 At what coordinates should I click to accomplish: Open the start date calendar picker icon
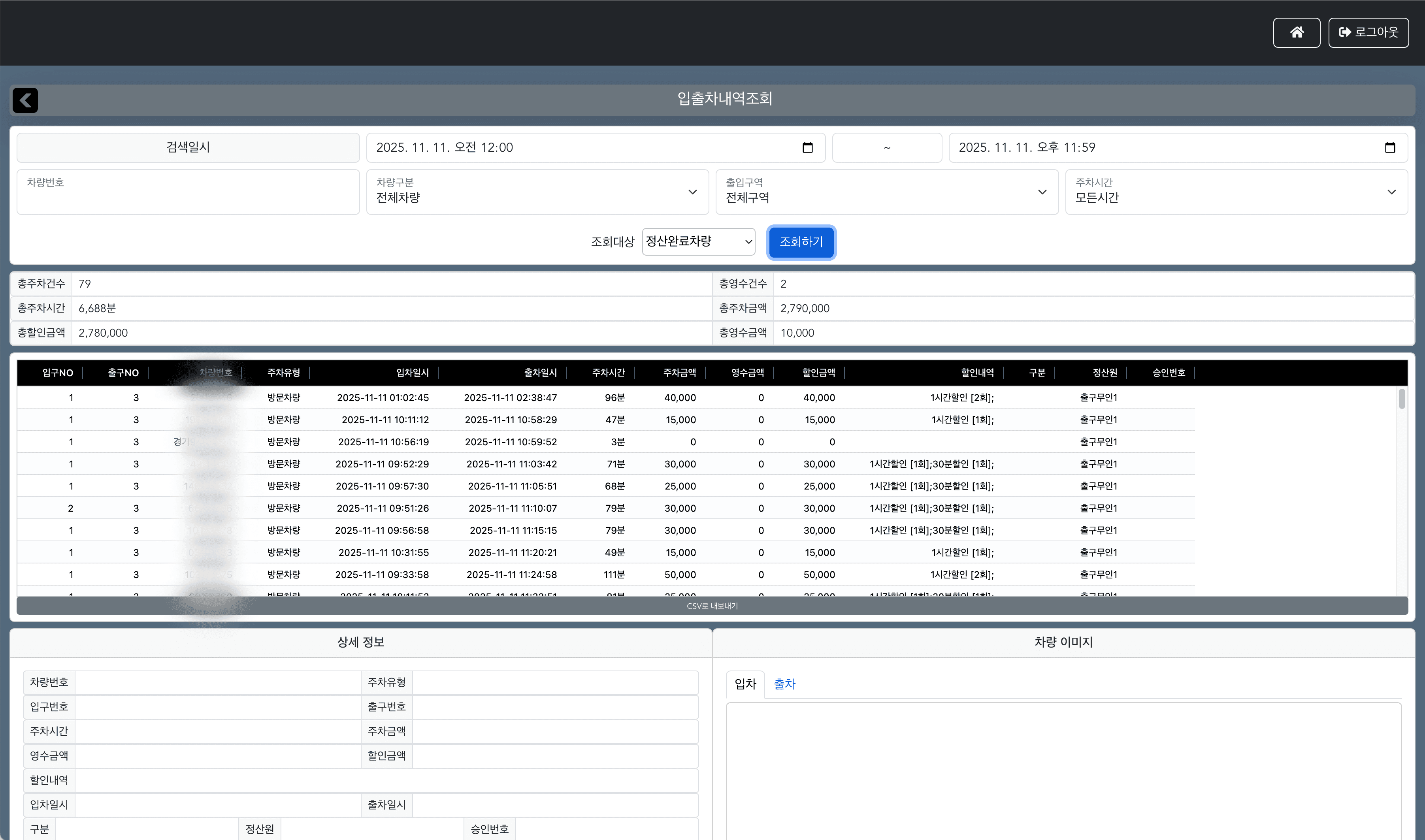point(807,148)
